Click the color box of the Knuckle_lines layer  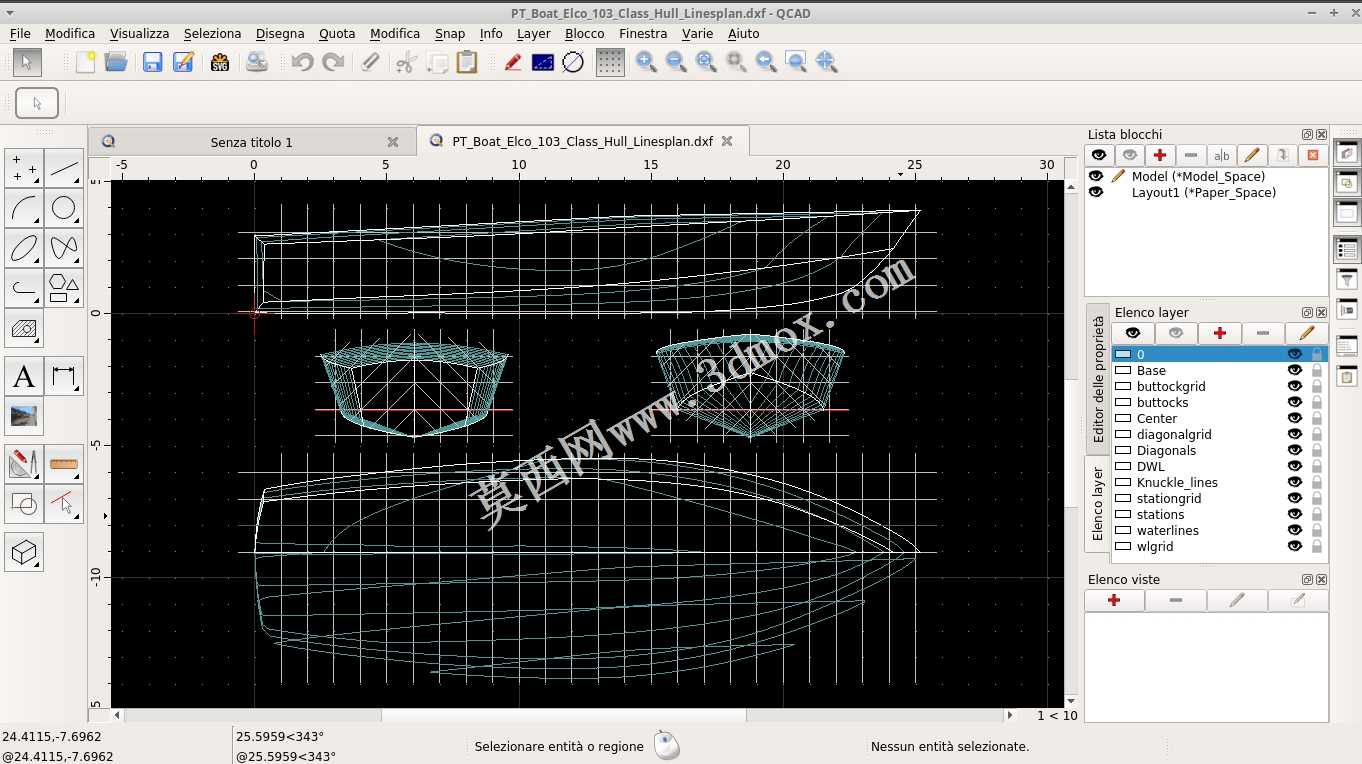click(x=1123, y=482)
